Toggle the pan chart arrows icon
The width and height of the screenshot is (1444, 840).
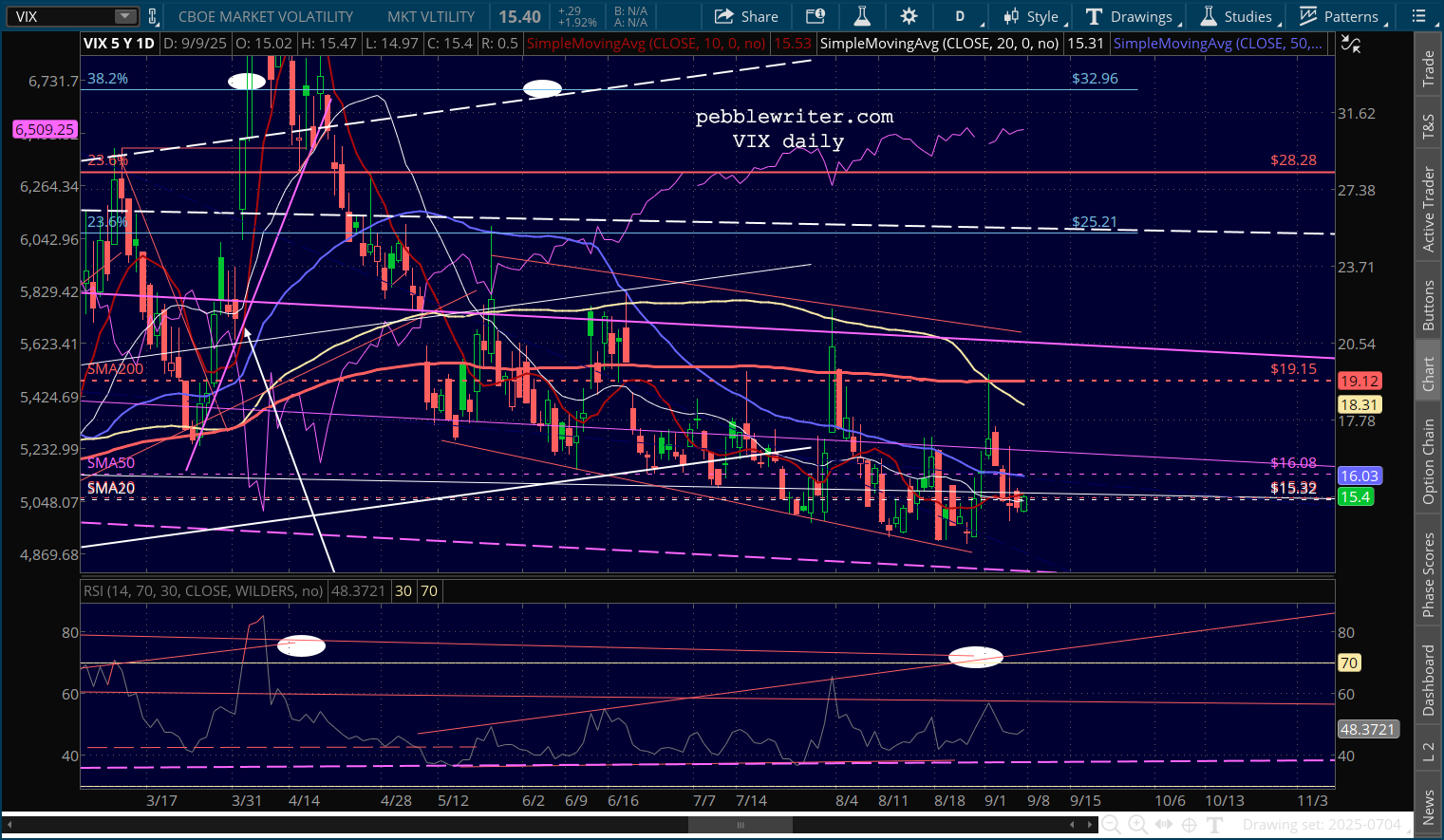tap(1163, 825)
